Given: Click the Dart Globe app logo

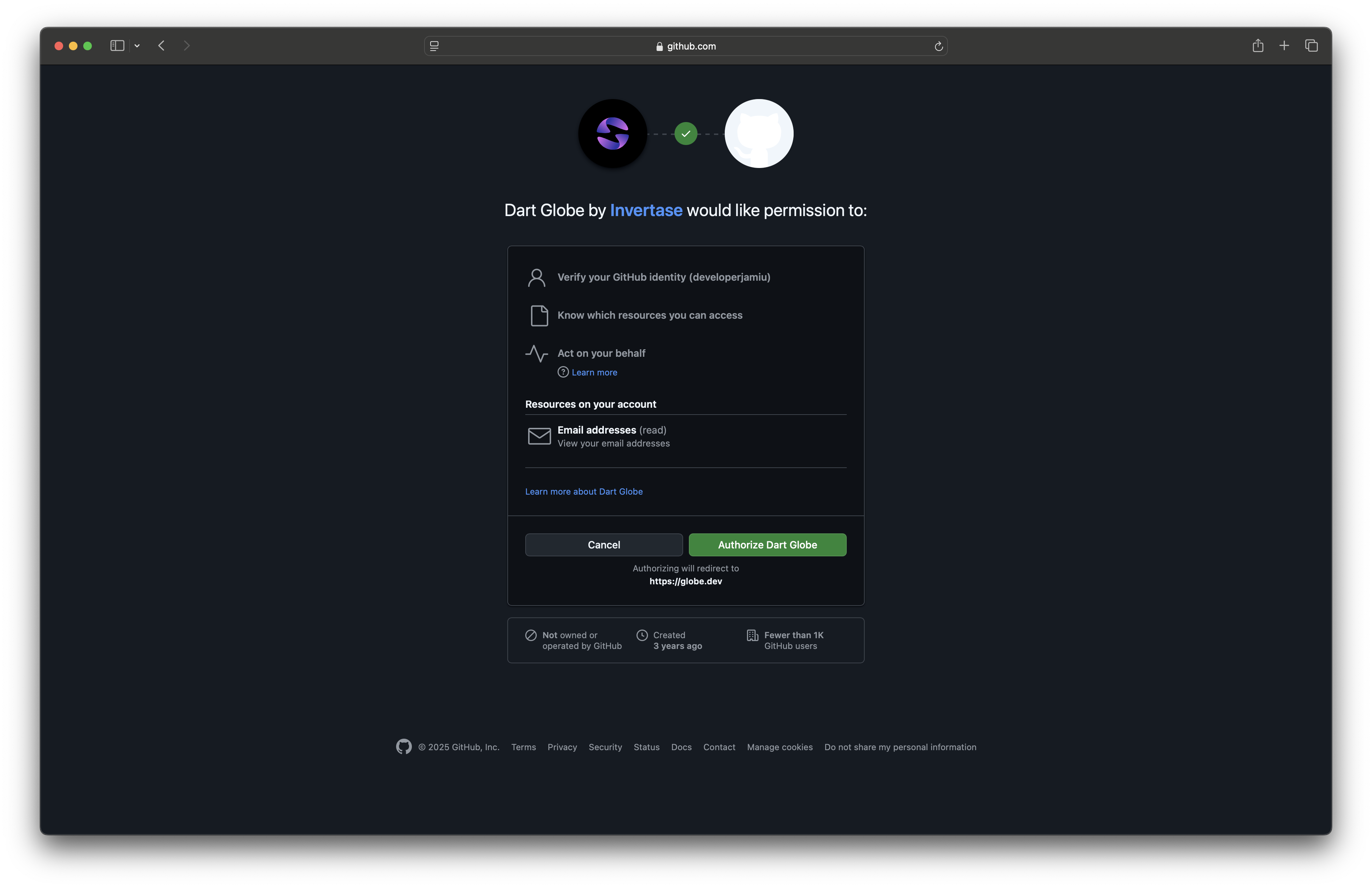Looking at the screenshot, I should click(612, 134).
